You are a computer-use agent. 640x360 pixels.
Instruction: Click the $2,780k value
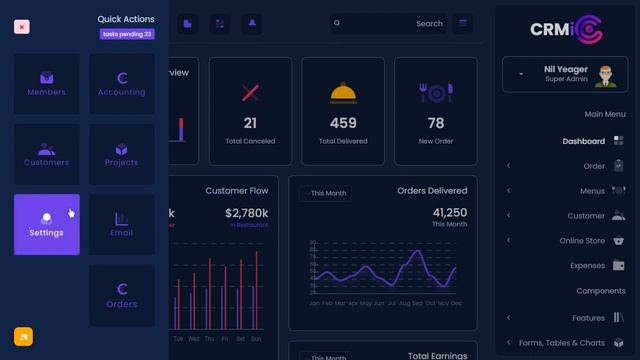(x=247, y=213)
